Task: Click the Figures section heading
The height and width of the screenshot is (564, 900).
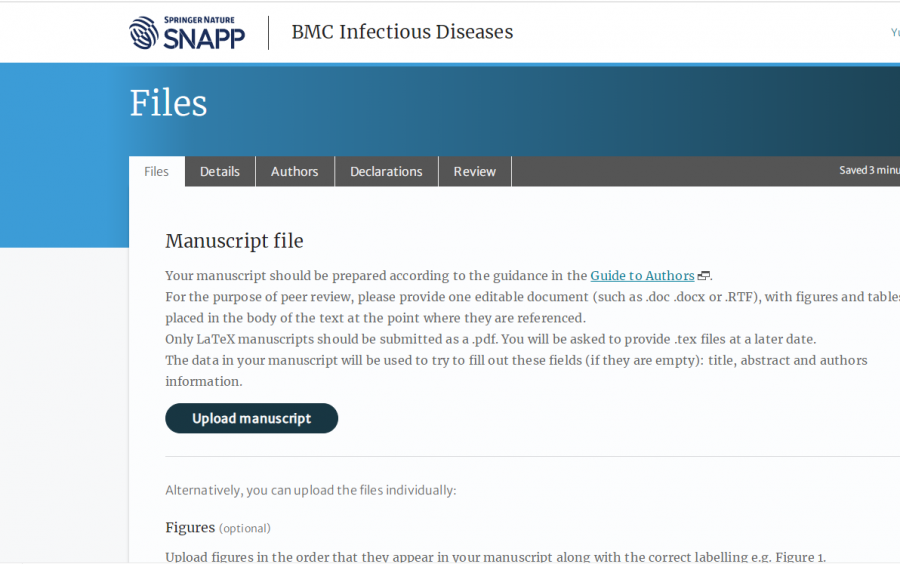Action: (190, 527)
